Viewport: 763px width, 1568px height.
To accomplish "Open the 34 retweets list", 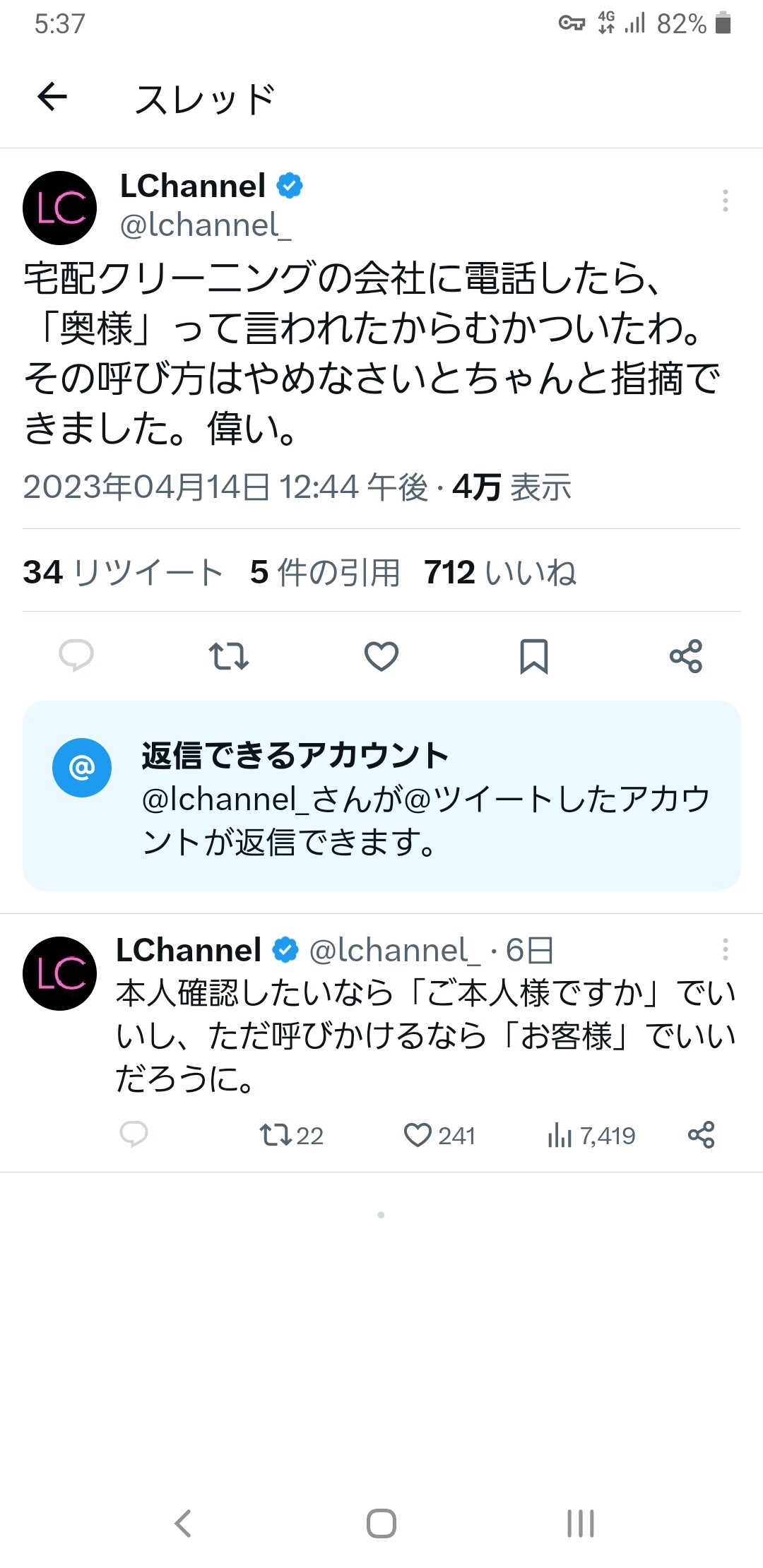I will [x=123, y=572].
